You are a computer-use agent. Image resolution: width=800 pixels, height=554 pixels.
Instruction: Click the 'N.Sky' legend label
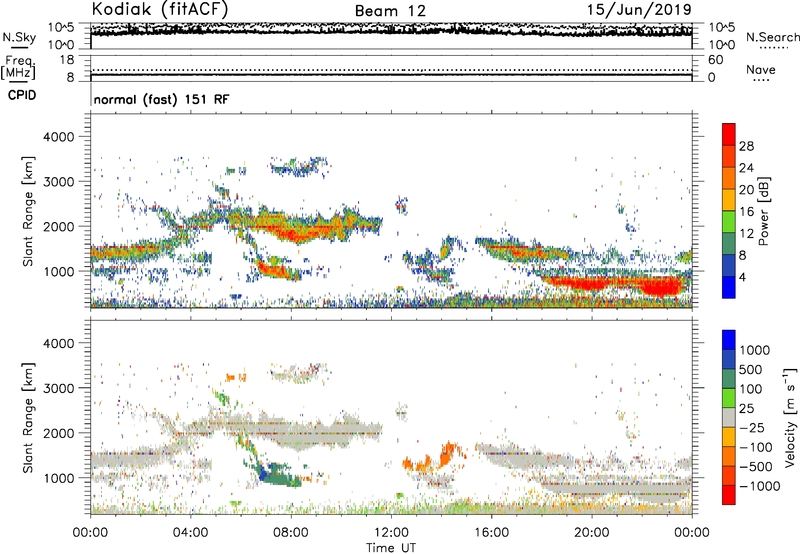point(19,37)
